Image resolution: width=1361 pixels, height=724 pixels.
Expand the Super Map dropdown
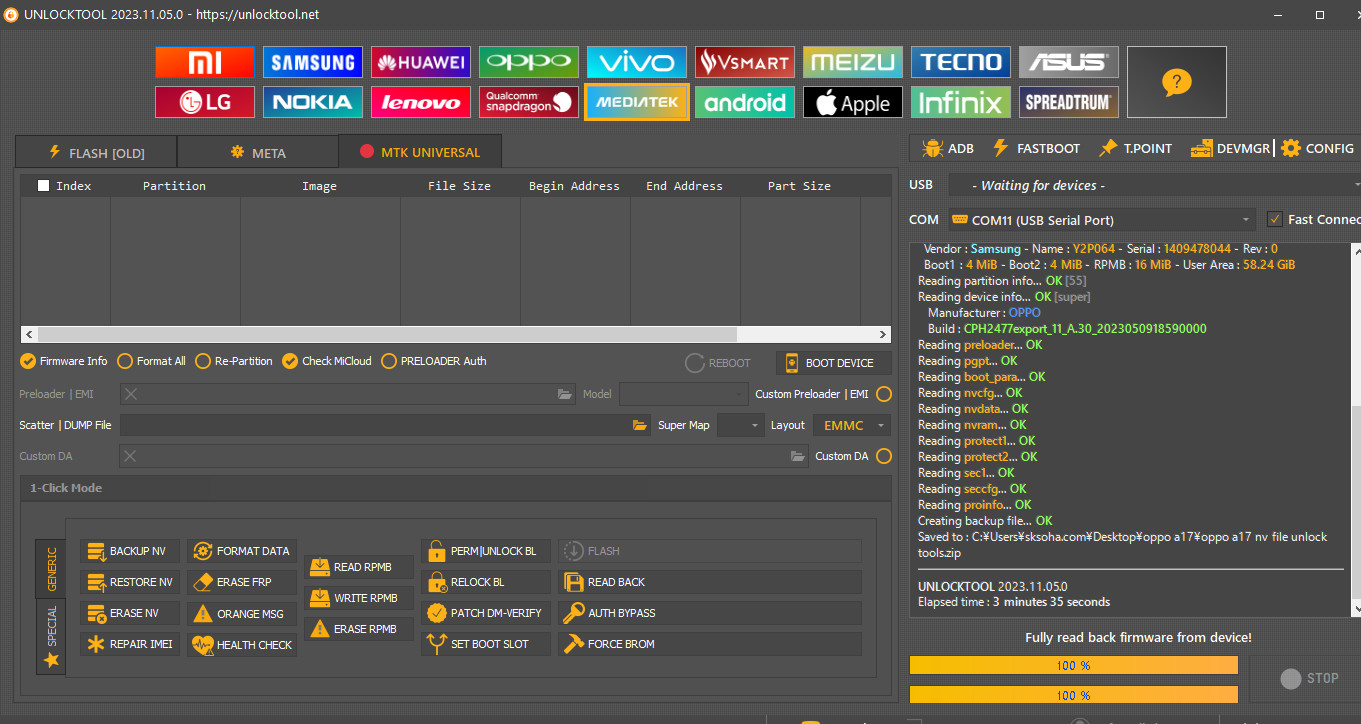(741, 425)
